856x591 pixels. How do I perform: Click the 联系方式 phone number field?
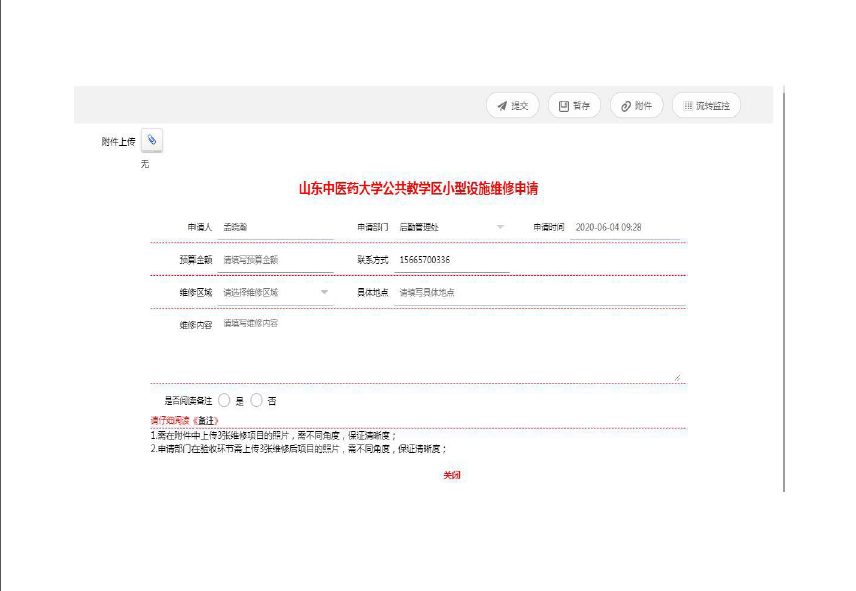point(451,260)
